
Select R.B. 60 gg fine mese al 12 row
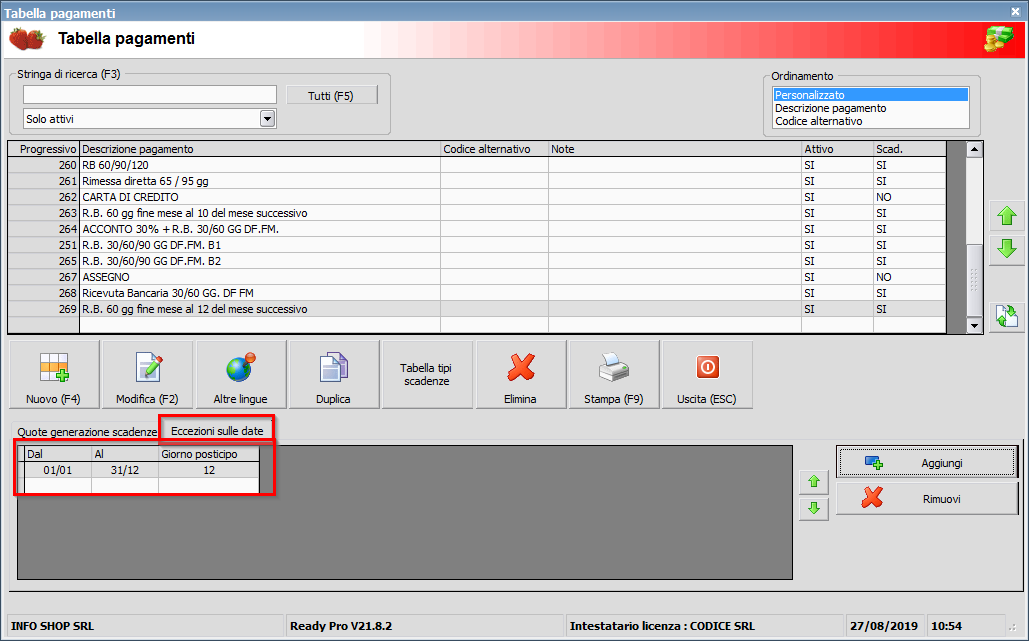click(x=477, y=309)
